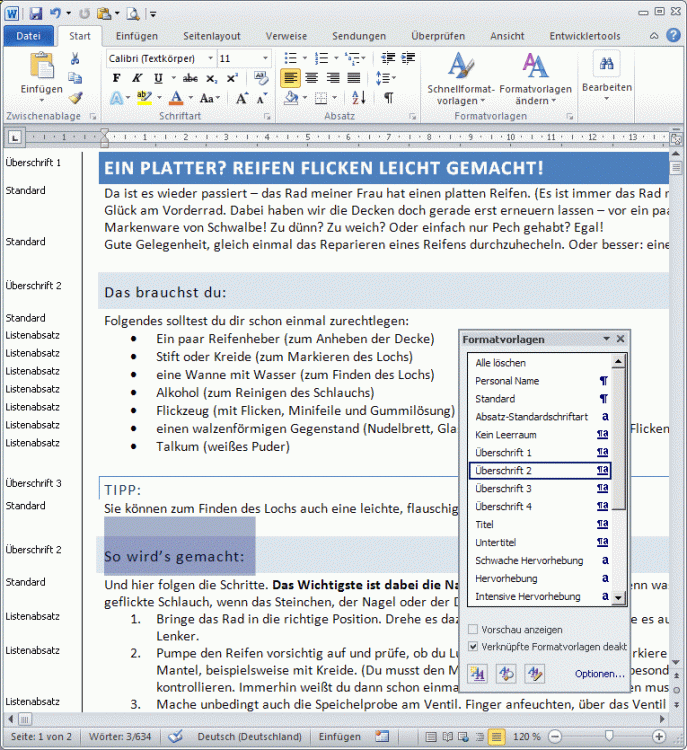The width and height of the screenshot is (687, 750).
Task: Open the Datei tab
Action: [28, 36]
